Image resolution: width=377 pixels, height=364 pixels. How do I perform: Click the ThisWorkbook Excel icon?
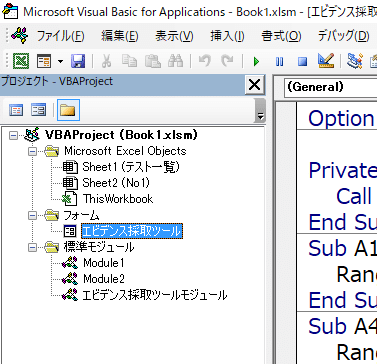(70, 199)
